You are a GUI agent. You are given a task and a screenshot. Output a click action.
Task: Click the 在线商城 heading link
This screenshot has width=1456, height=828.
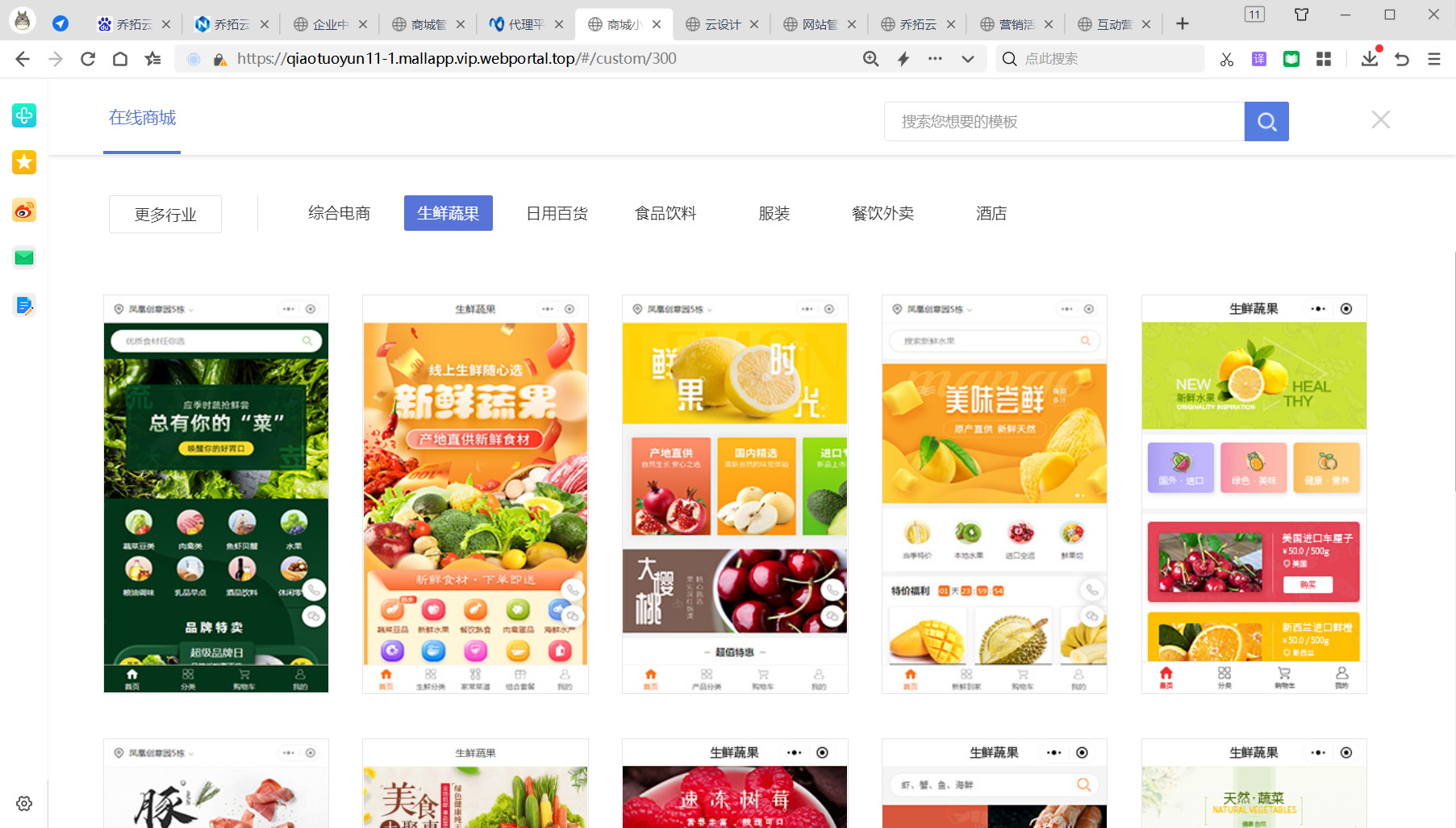tap(142, 118)
